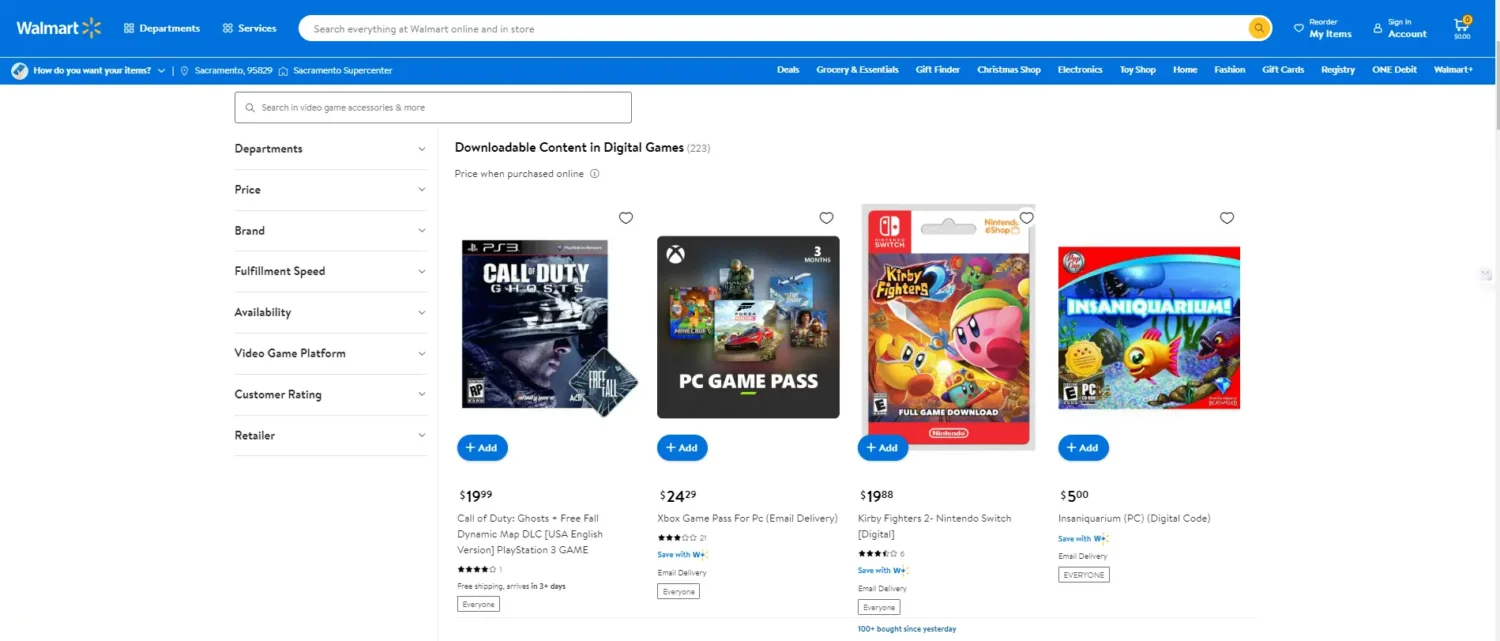The width and height of the screenshot is (1500, 641).
Task: Open Registry link
Action: 1338,70
